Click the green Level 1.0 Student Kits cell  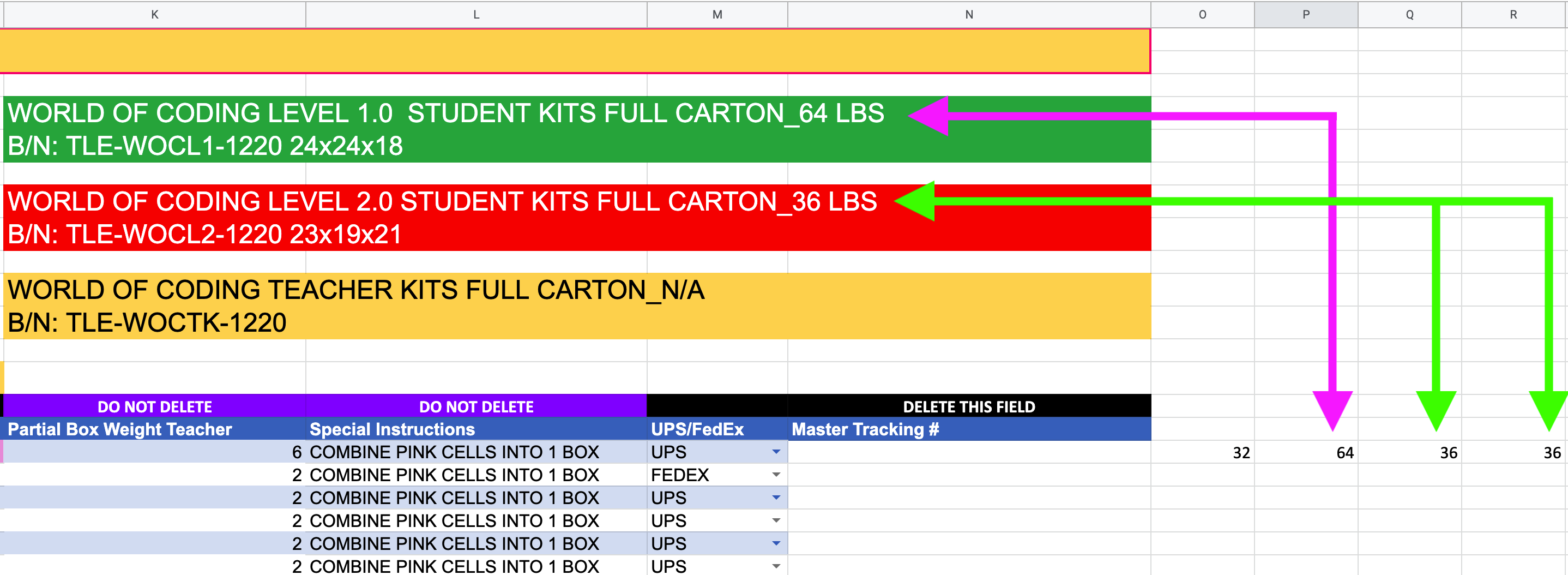click(577, 129)
